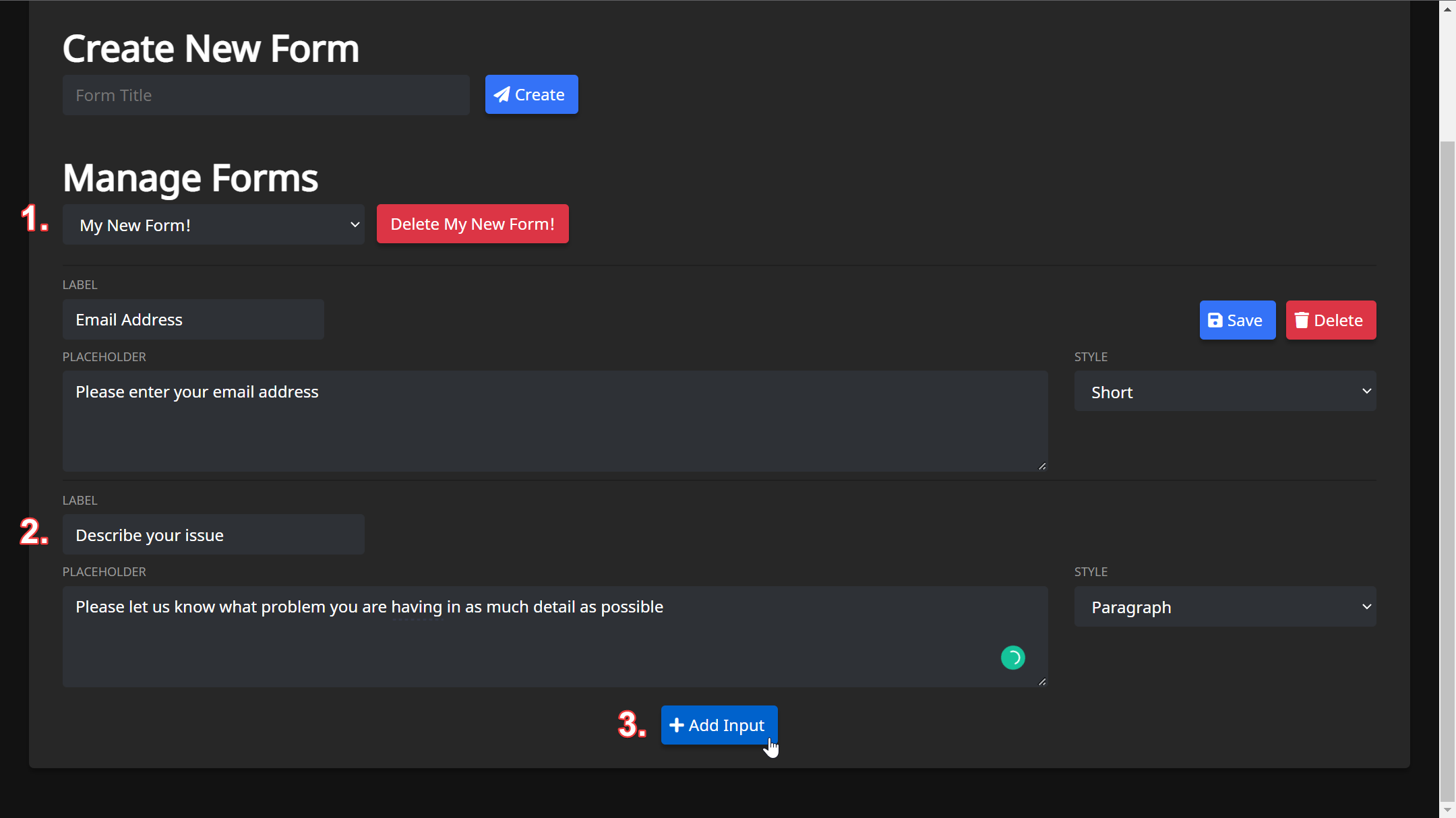The height and width of the screenshot is (818, 1456).
Task: Open the Style dropdown currently set to Short
Action: (x=1224, y=391)
